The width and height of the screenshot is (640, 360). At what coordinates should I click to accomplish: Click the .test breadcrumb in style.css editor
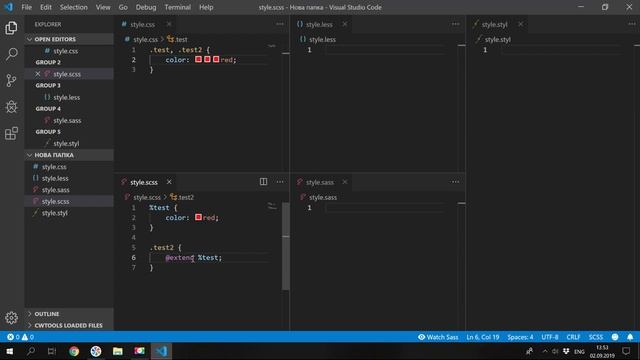pos(177,40)
